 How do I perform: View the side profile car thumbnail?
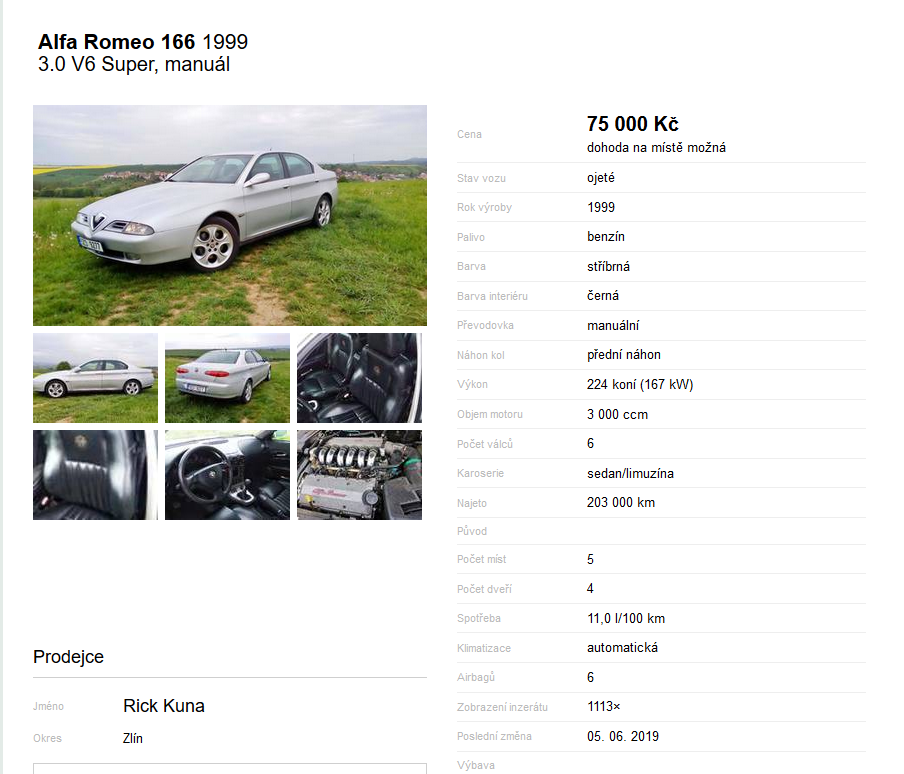tap(95, 377)
